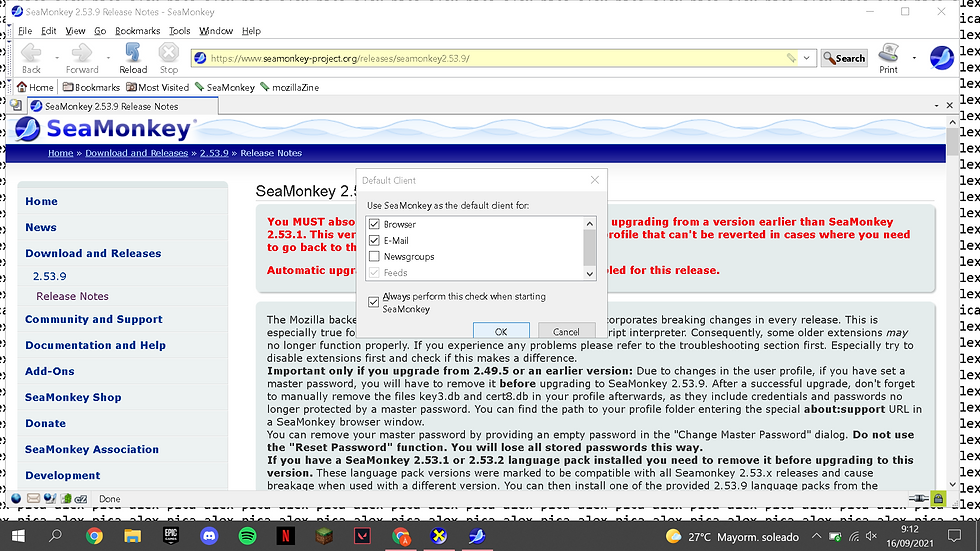Screen dimensions: 980x551
Task: Open the Home bookmark toolbar button
Action: (35, 87)
